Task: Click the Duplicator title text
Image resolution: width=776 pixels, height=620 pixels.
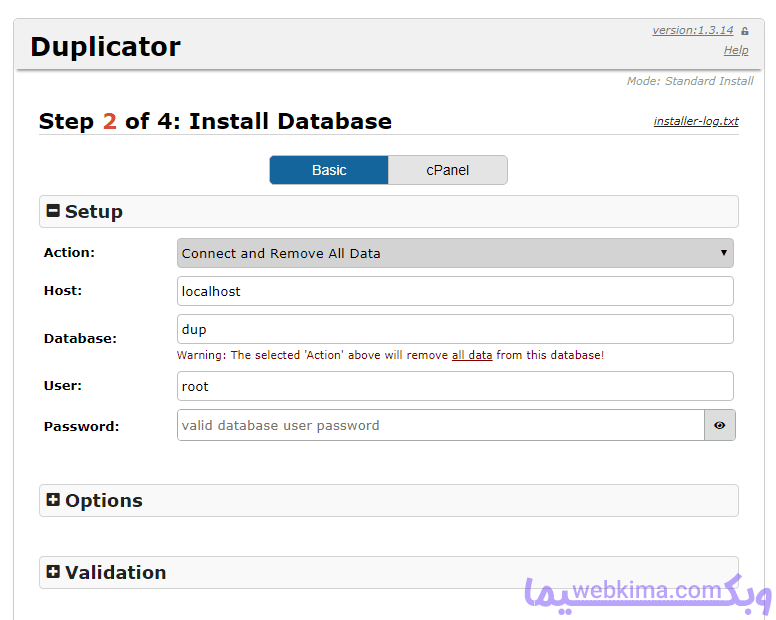Action: pos(105,47)
